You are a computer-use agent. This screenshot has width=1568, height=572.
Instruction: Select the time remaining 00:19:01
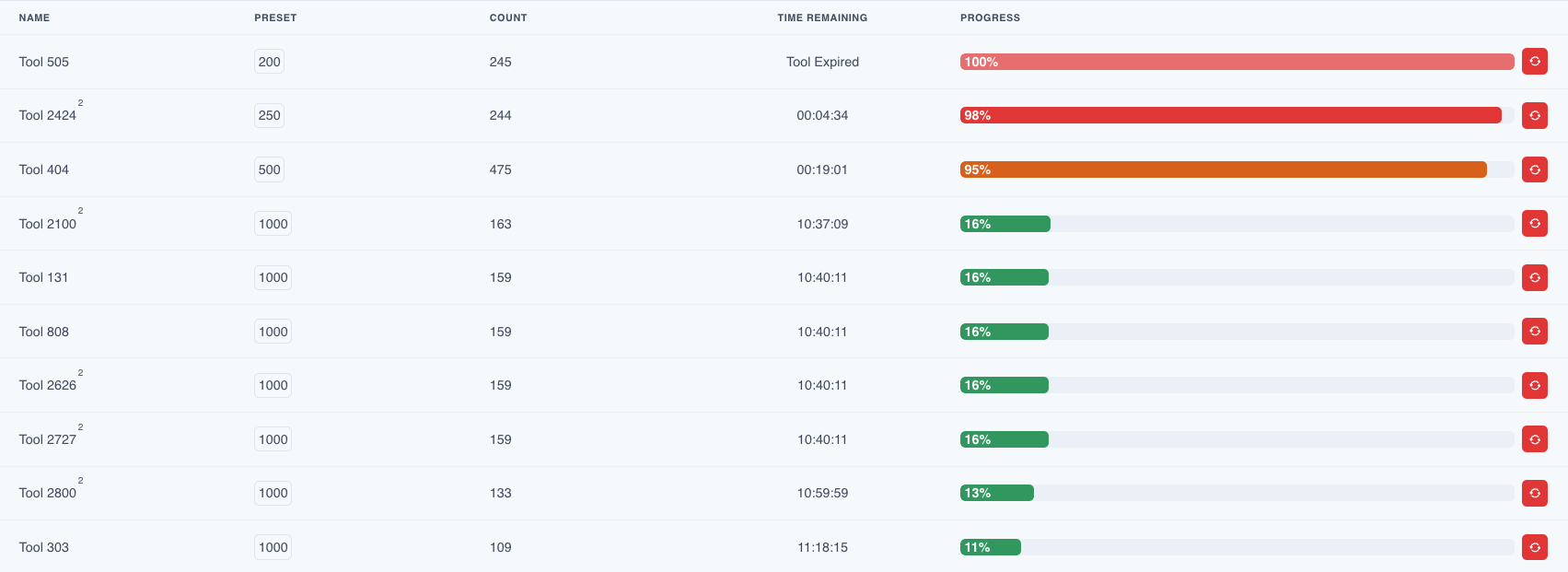(822, 169)
